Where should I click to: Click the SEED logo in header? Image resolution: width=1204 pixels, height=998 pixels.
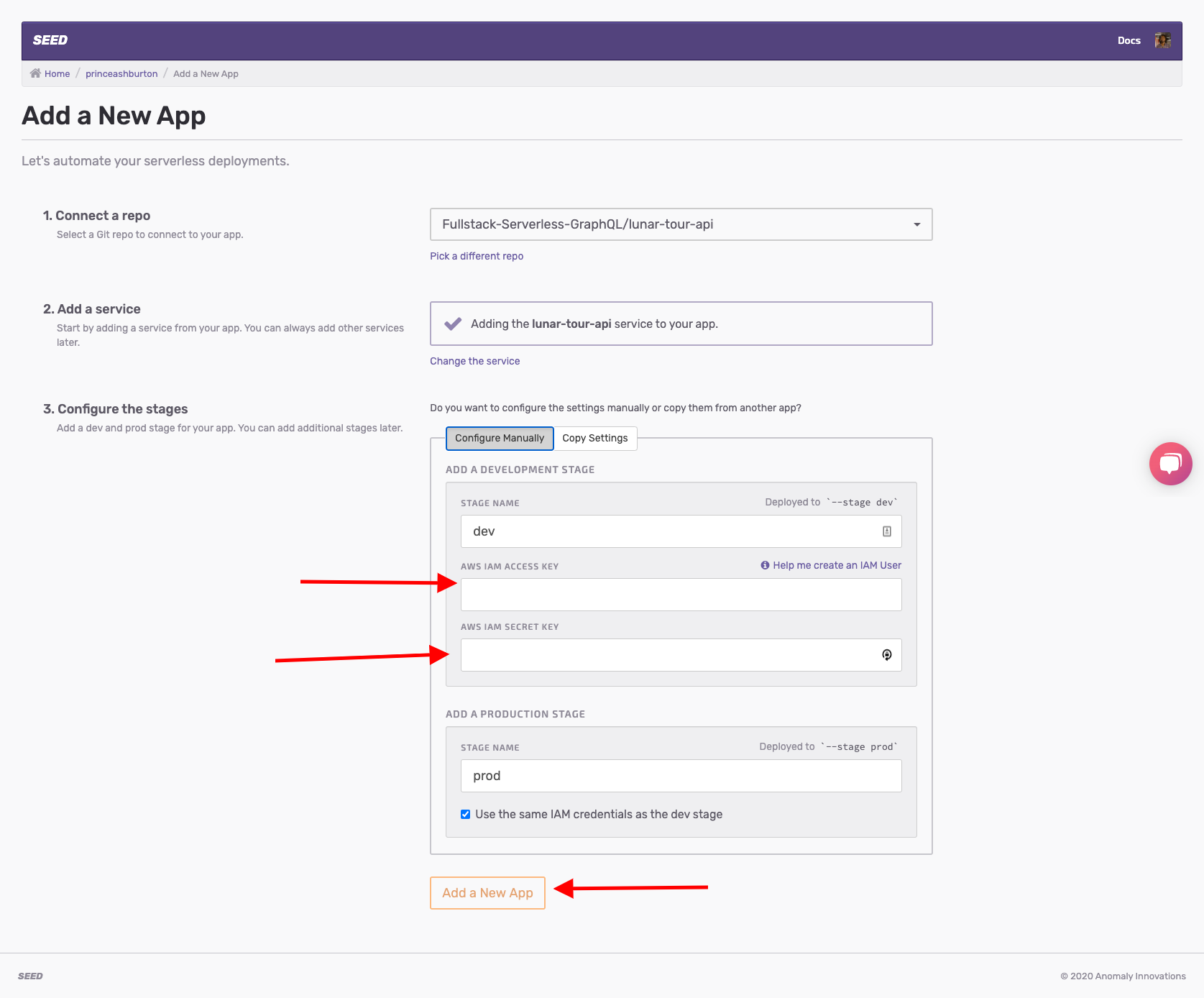tap(50, 40)
